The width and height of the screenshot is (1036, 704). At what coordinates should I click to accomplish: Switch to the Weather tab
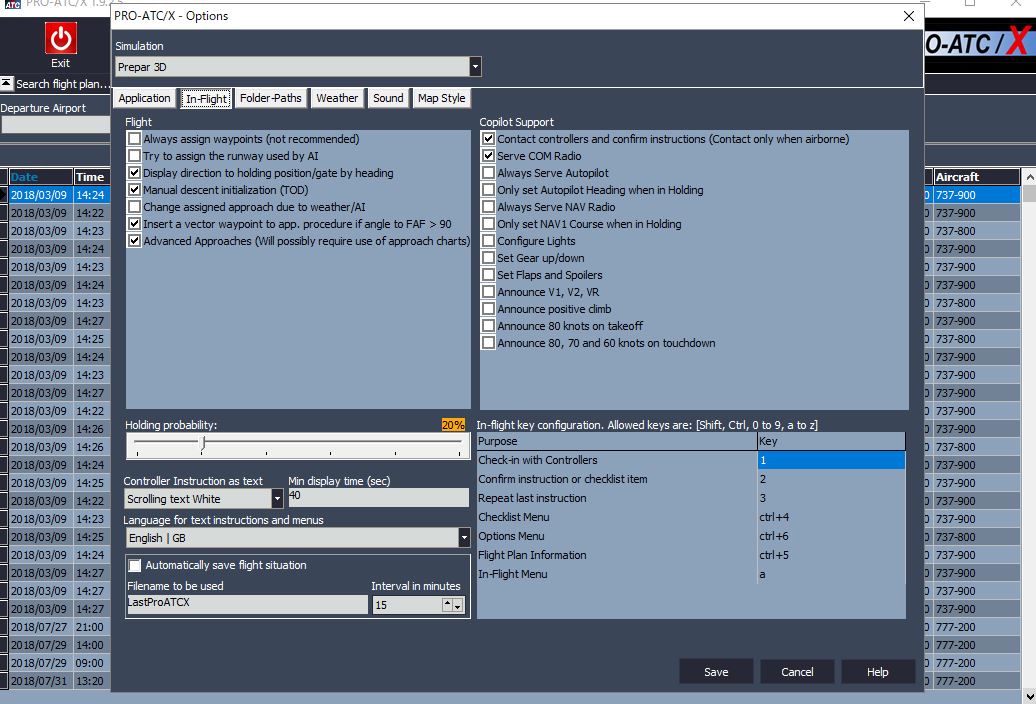pyautogui.click(x=337, y=98)
